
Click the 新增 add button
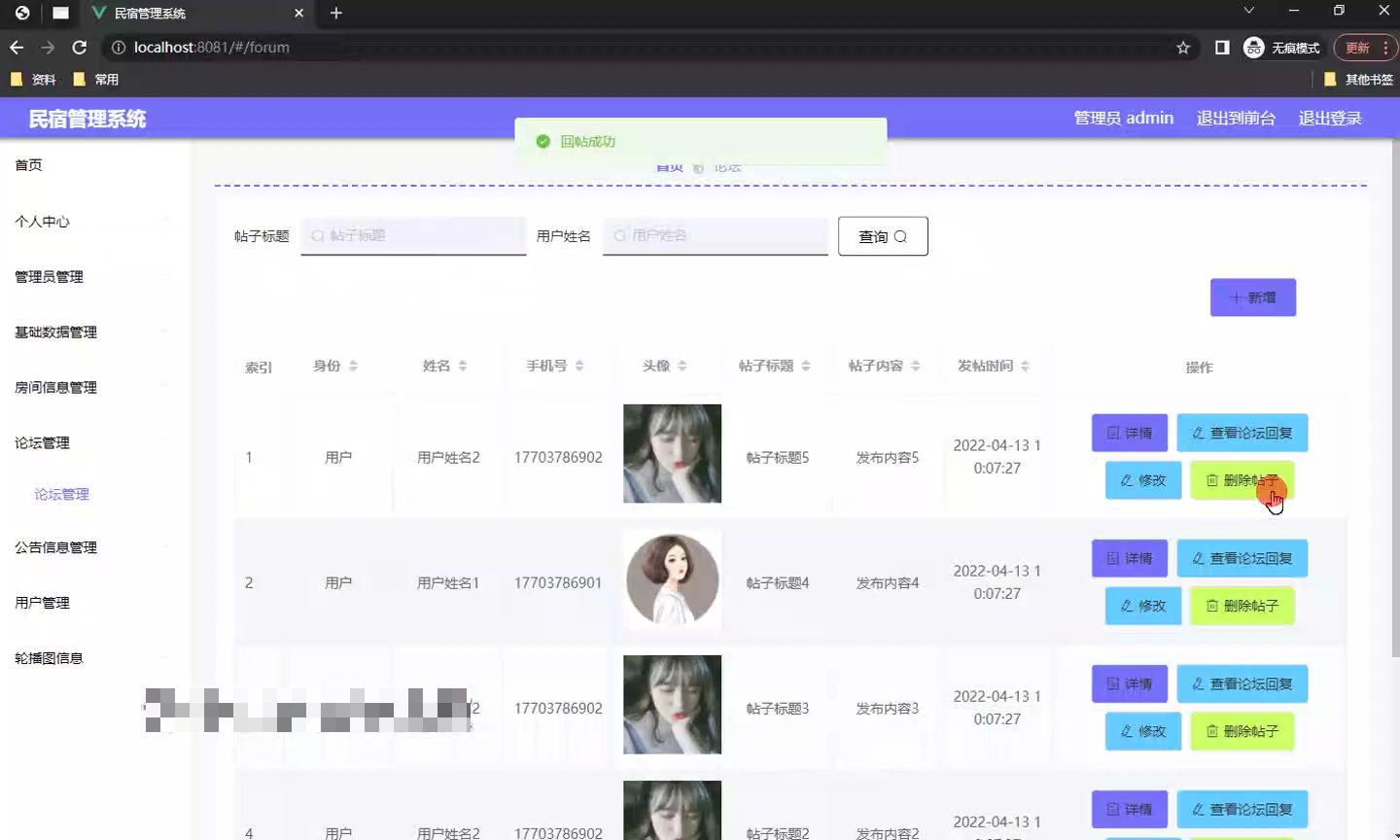pyautogui.click(x=1253, y=297)
